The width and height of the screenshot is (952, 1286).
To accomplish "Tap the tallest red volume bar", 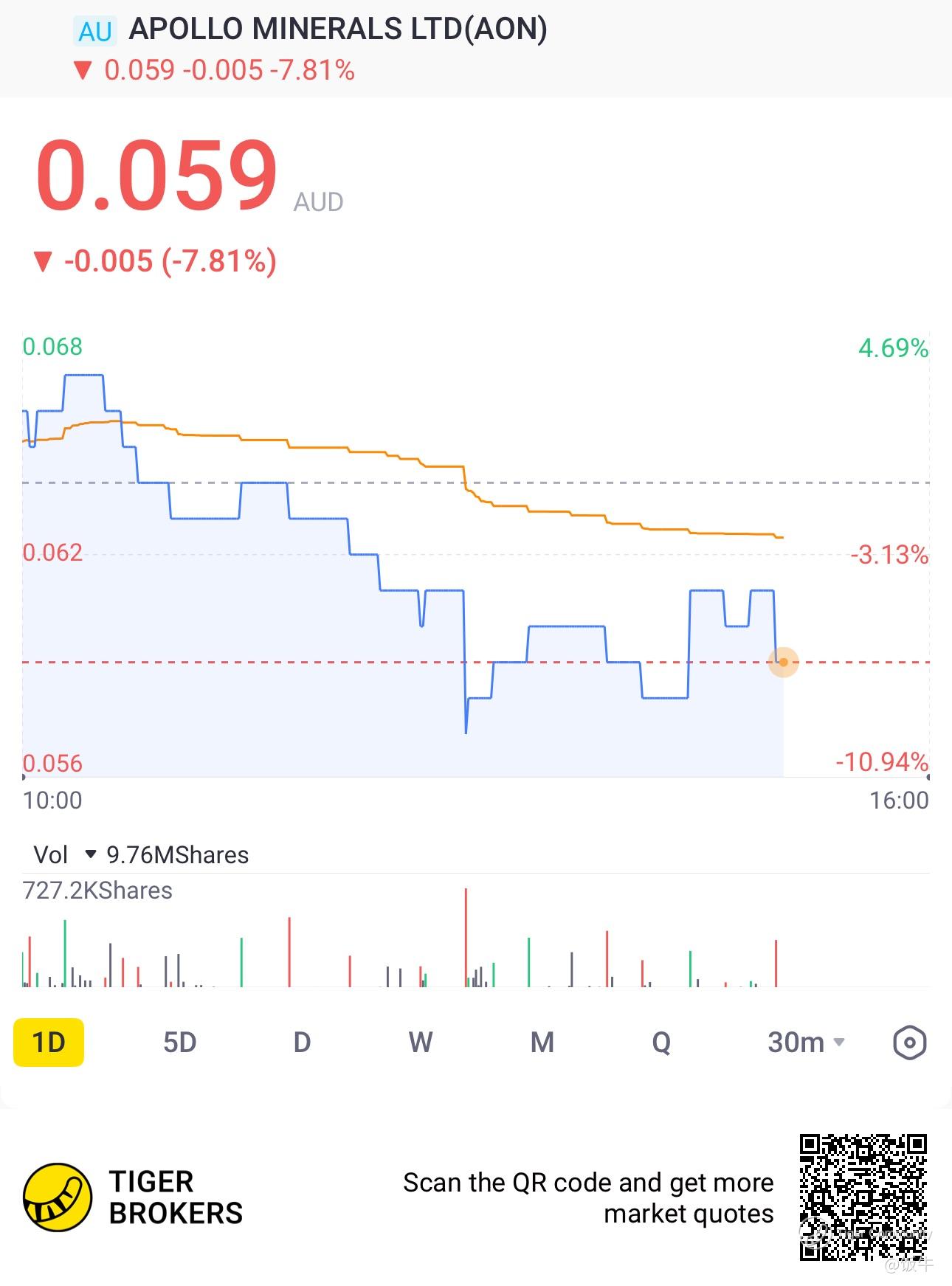I will pos(466,937).
